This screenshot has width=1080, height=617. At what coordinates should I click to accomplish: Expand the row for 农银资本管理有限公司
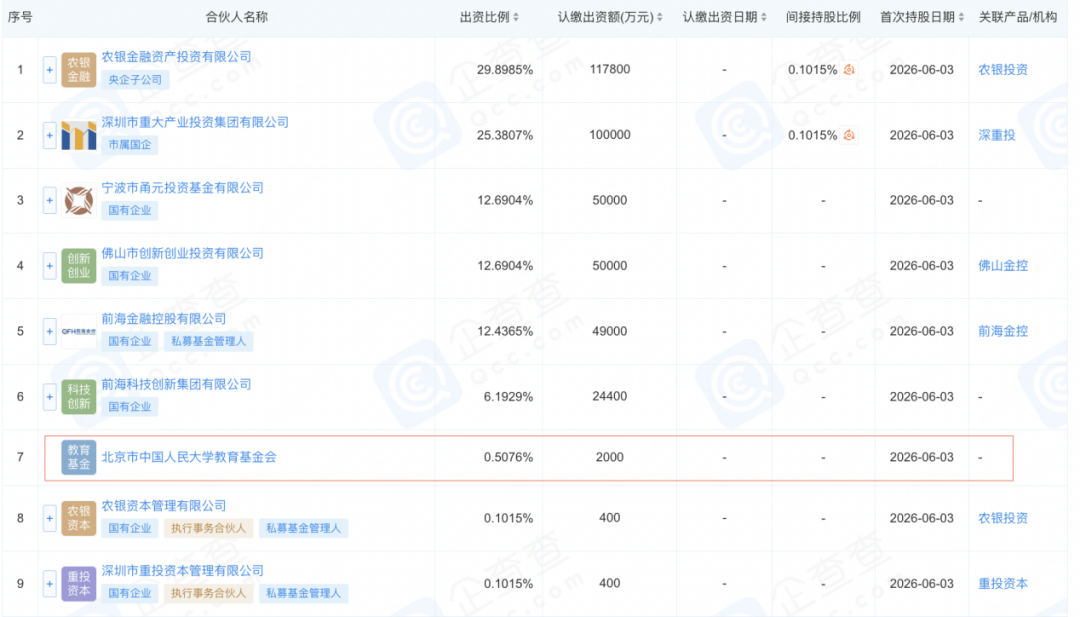pyautogui.click(x=50, y=518)
